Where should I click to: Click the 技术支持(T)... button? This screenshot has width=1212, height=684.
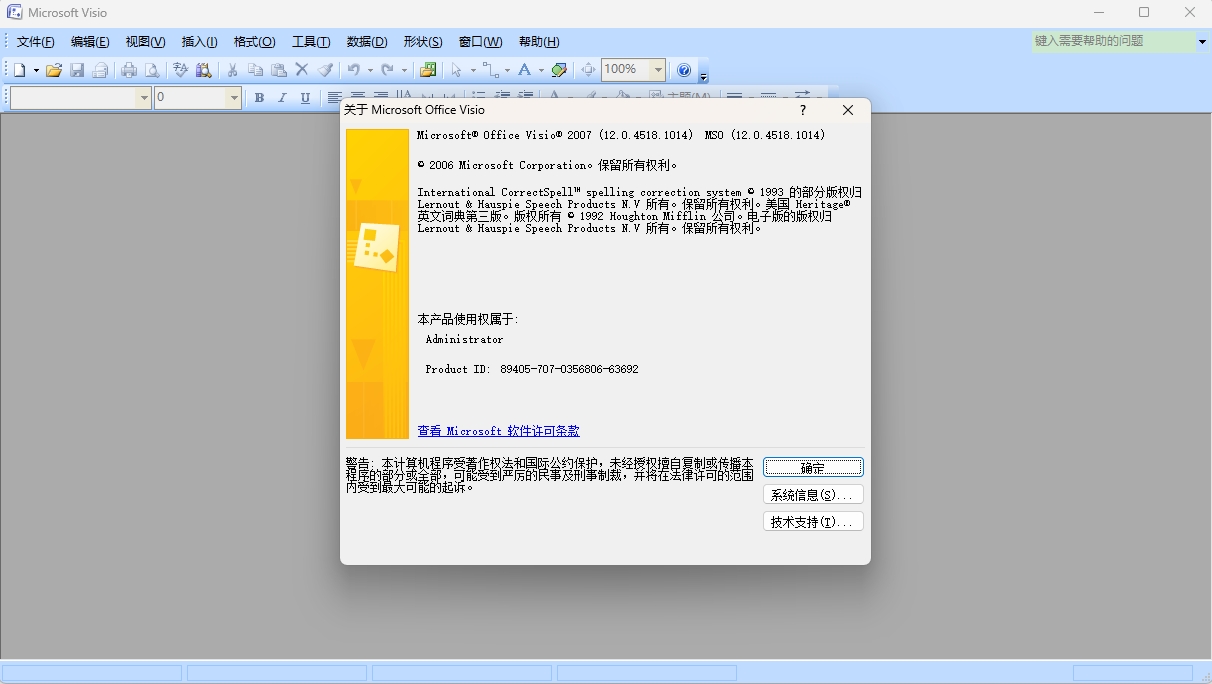coord(813,522)
